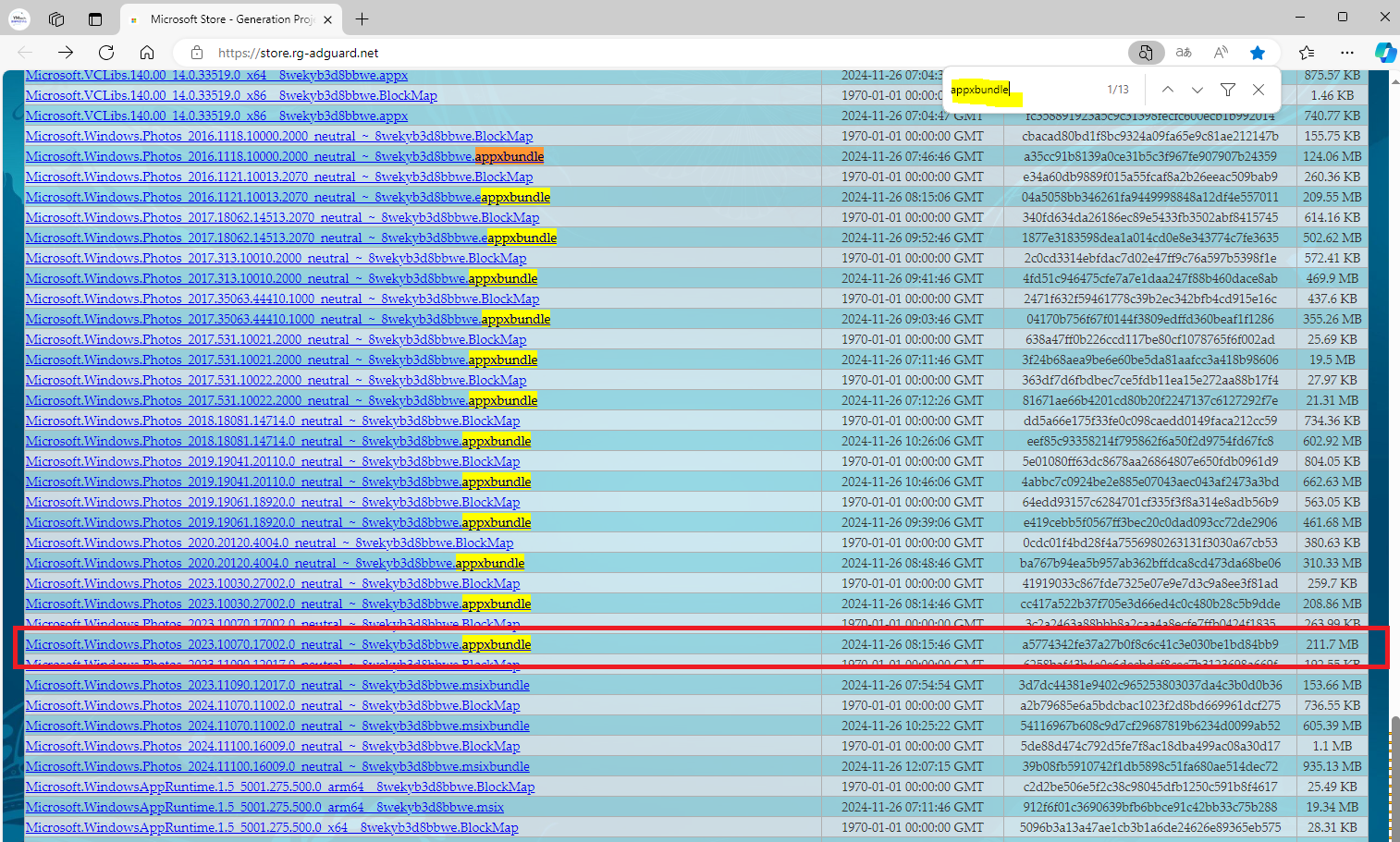Open Photos 2016.1118.10000.2000 BlockMap link
The height and width of the screenshot is (842, 1400).
tap(279, 136)
